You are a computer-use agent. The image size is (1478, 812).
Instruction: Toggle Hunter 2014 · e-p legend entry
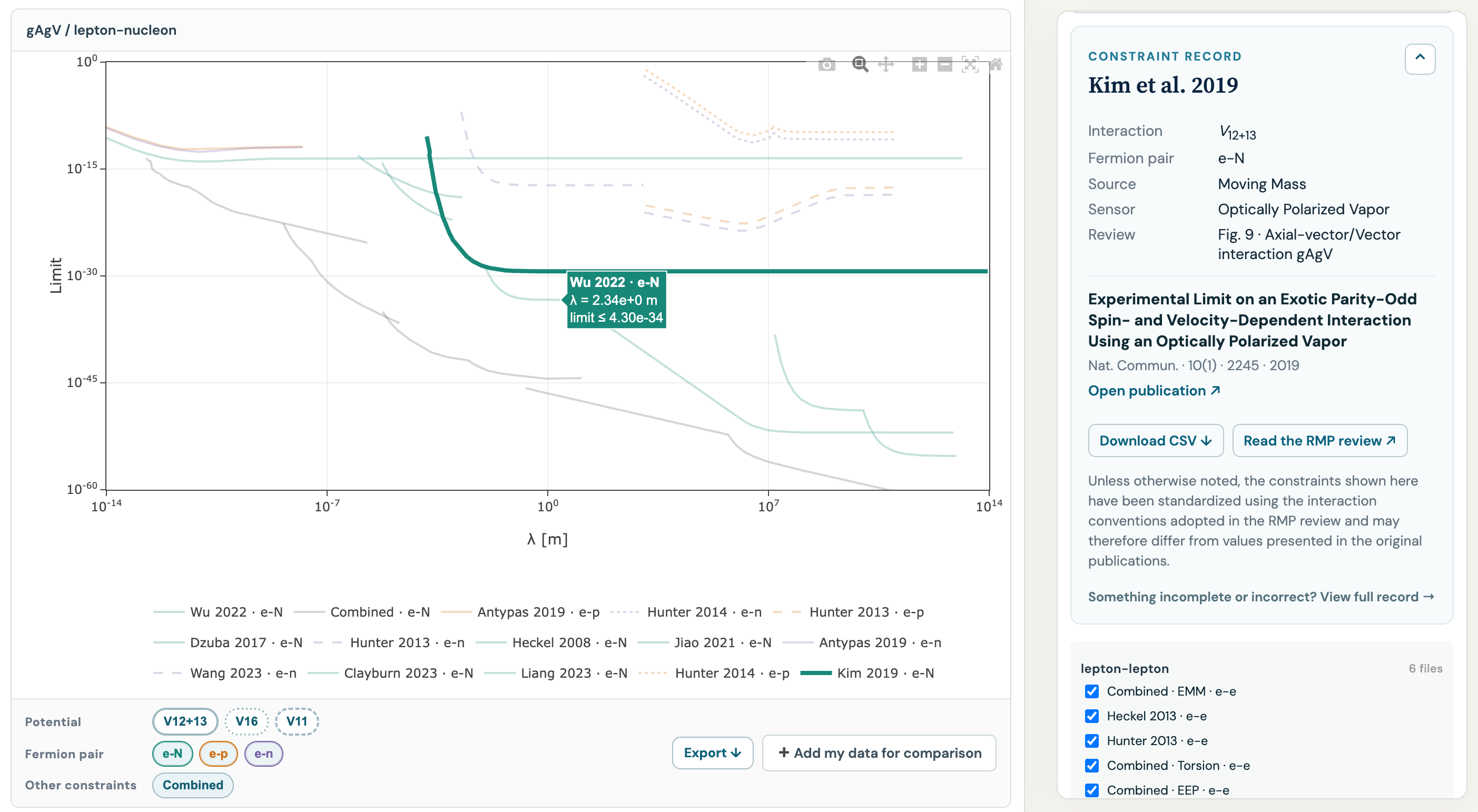[x=714, y=672]
